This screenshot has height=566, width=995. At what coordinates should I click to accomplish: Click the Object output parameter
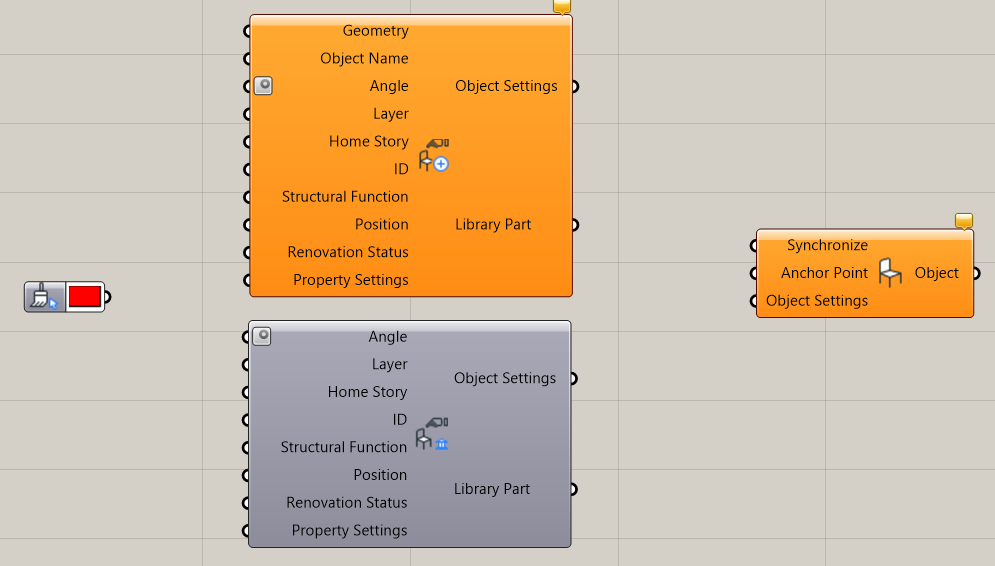click(937, 273)
